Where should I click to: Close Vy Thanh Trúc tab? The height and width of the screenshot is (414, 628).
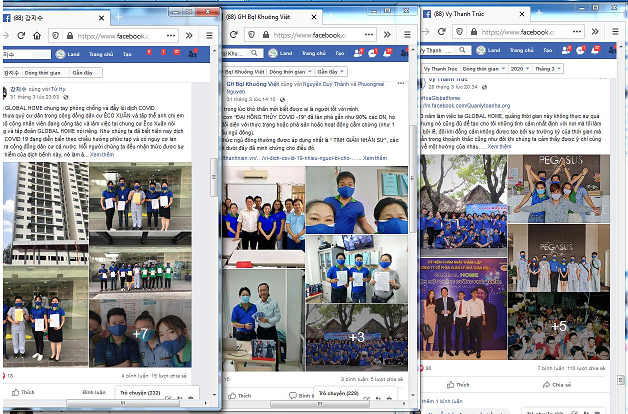tap(522, 14)
